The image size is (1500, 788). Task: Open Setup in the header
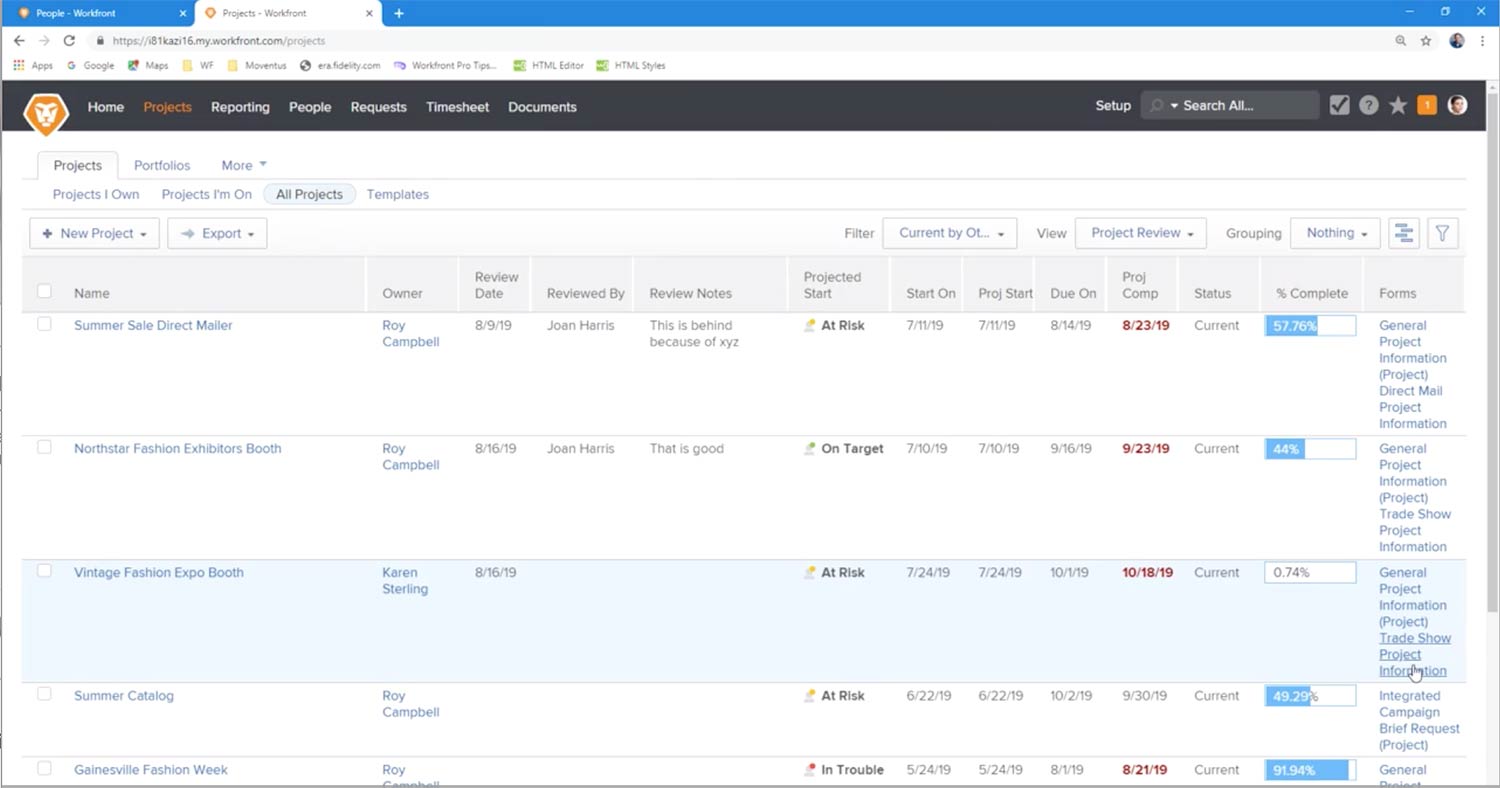[x=1113, y=105]
